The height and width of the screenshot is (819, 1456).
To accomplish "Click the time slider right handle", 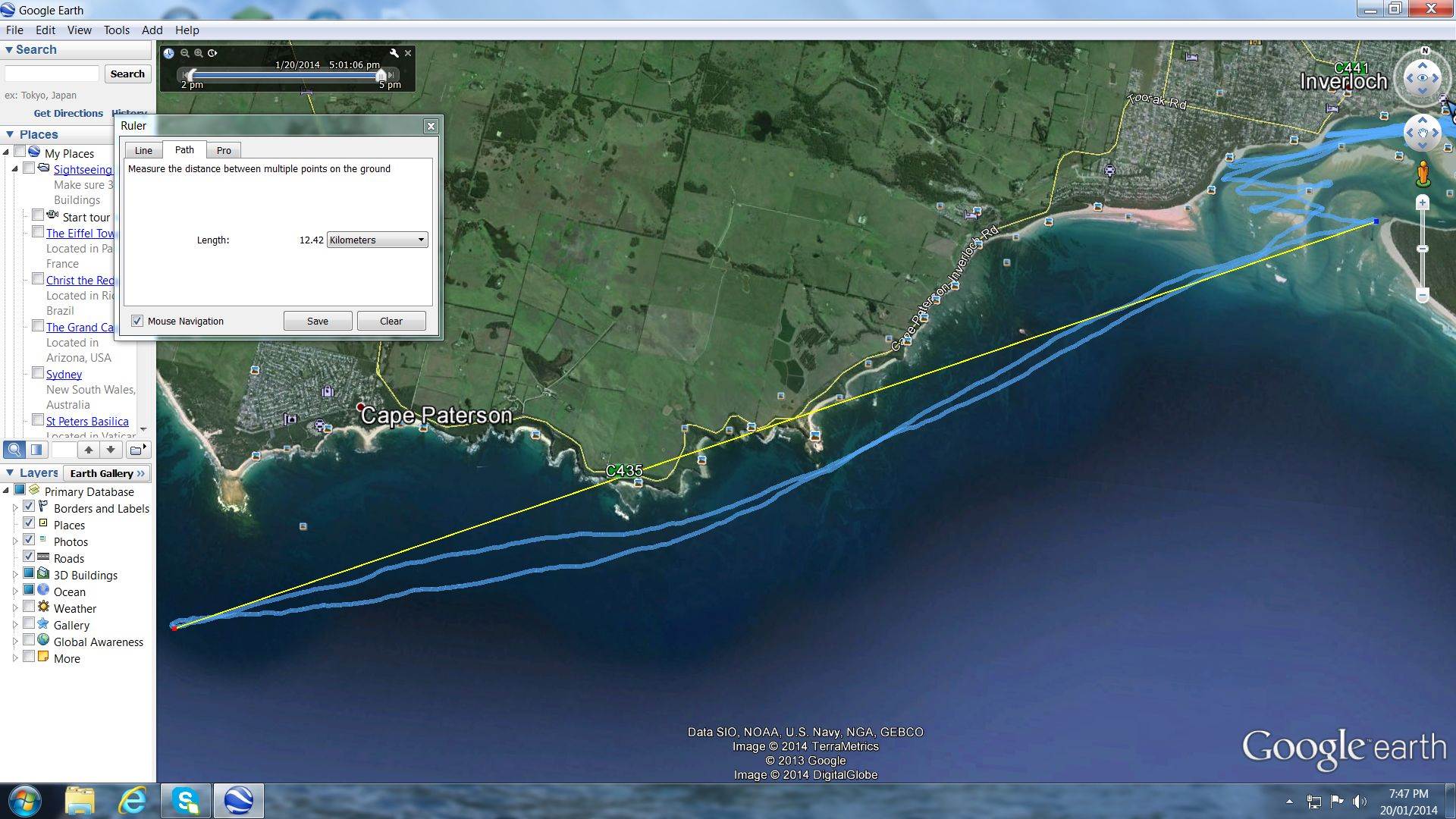I will click(x=381, y=74).
